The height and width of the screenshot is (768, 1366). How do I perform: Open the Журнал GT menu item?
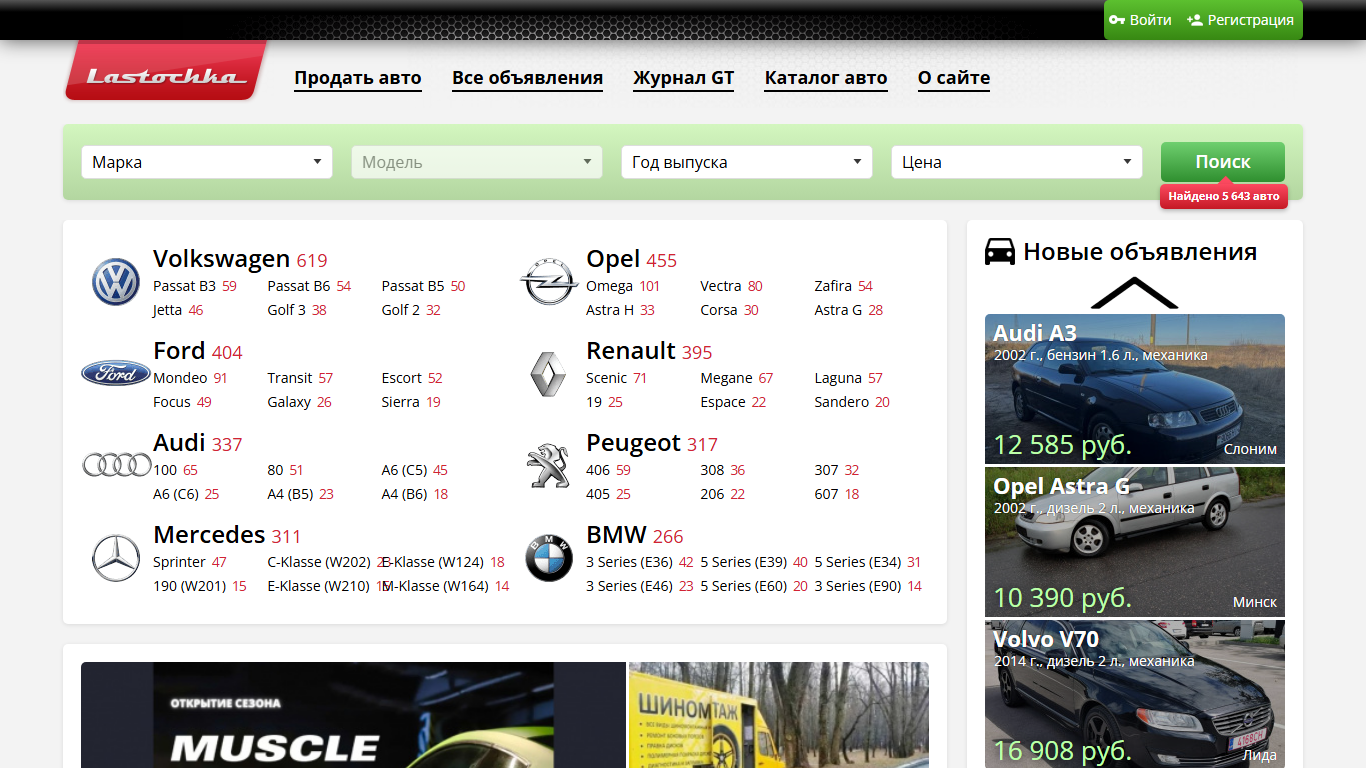[684, 78]
